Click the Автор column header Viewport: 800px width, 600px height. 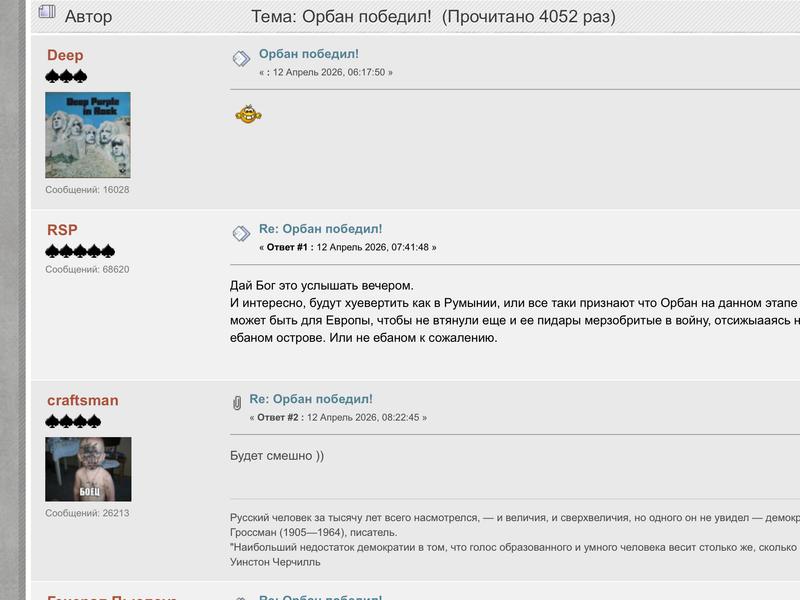click(x=88, y=17)
